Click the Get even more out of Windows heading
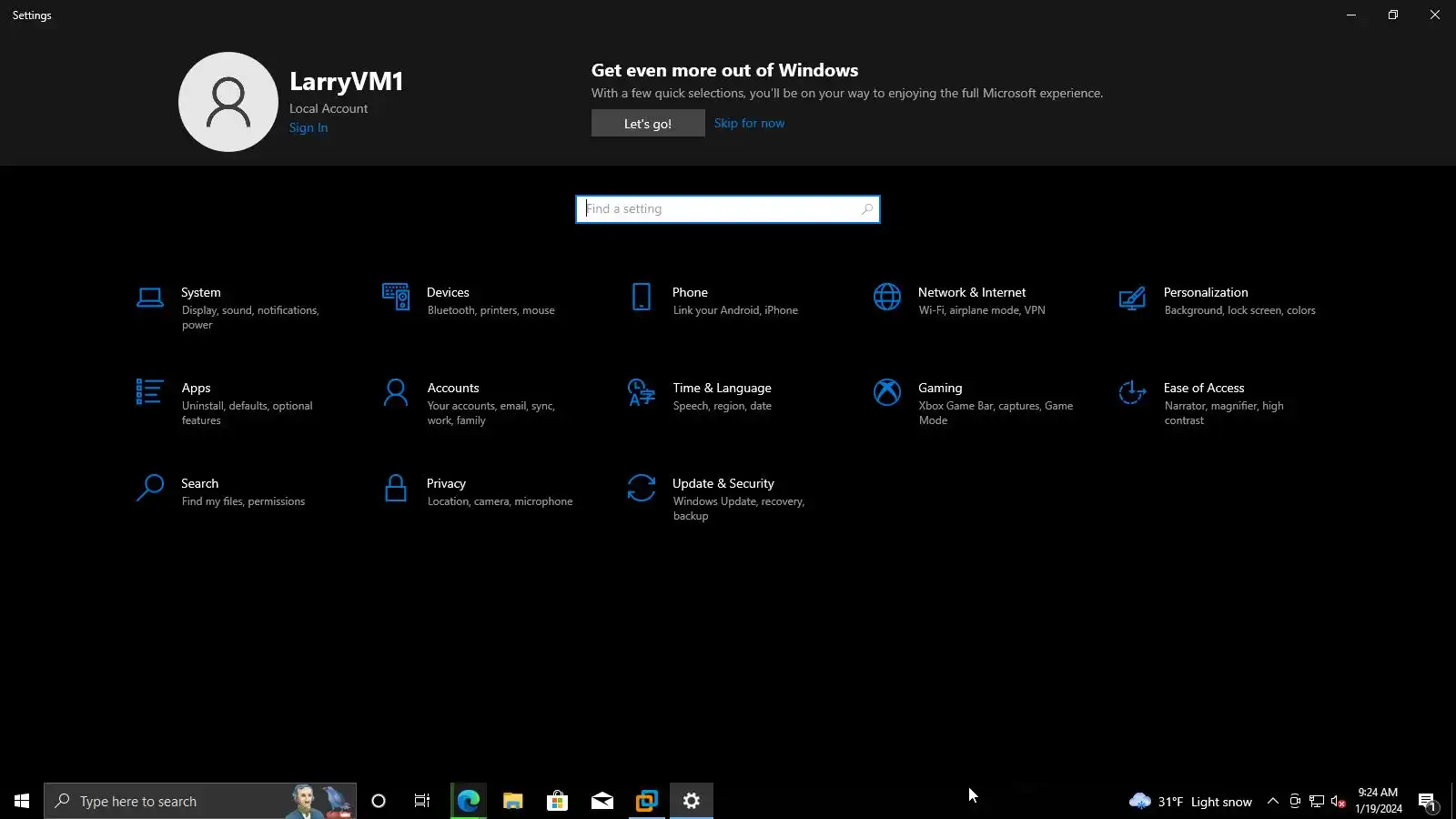The height and width of the screenshot is (819, 1456). 724,70
